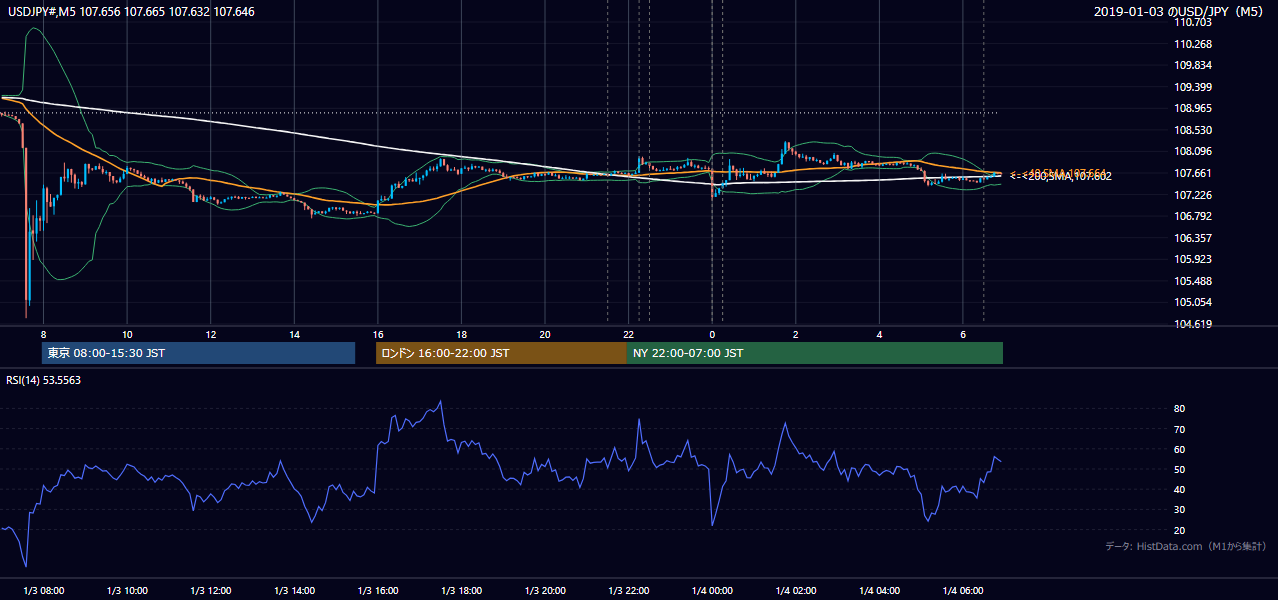This screenshot has height=600, width=1278.
Task: Click the RSI scale value 40
Action: (1179, 489)
